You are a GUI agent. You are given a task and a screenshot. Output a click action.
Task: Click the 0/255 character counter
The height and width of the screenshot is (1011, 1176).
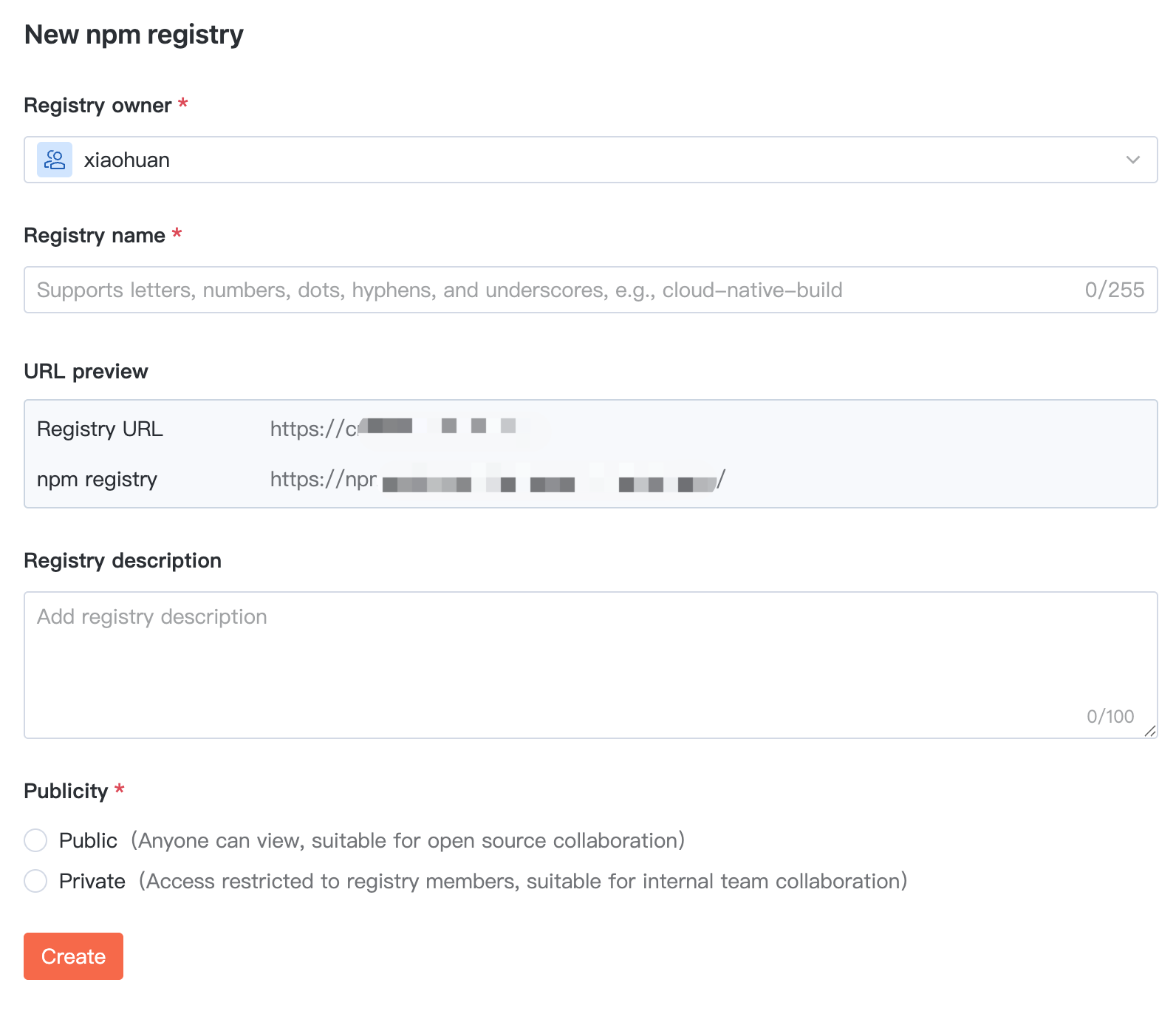click(x=1114, y=290)
